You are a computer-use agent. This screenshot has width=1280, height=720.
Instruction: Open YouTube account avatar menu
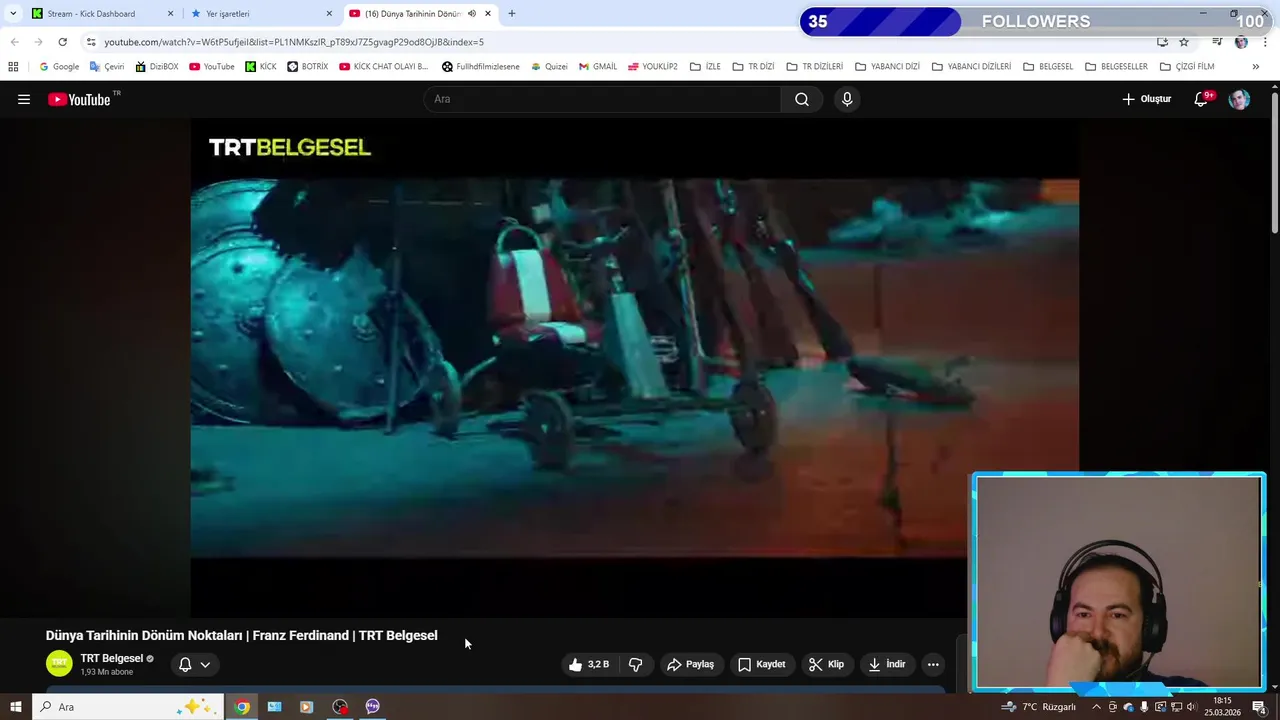tap(1239, 99)
